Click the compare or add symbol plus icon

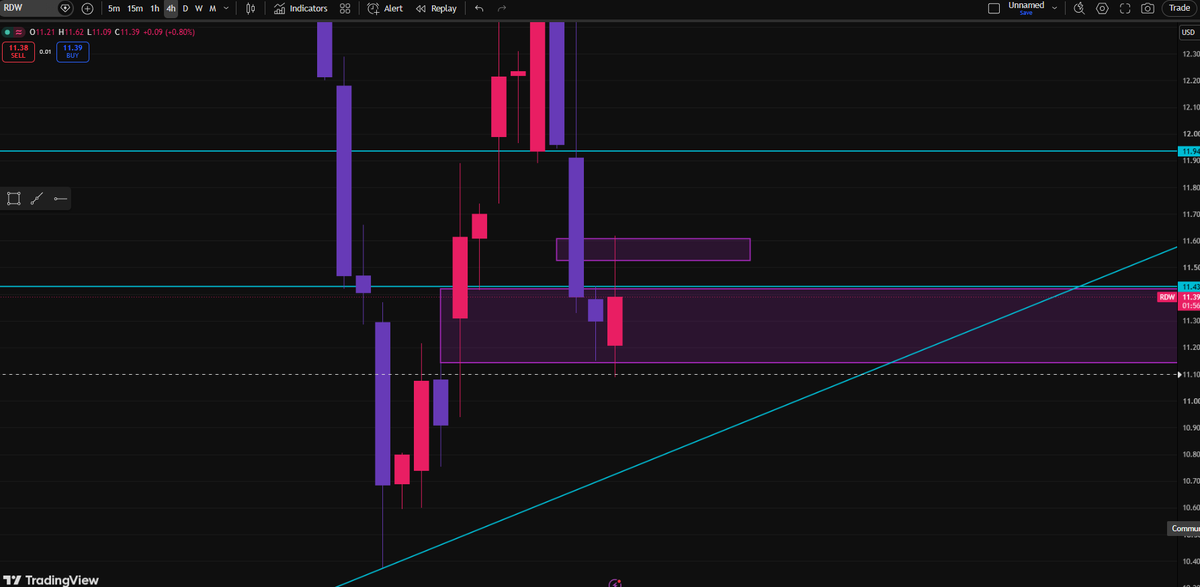click(87, 8)
